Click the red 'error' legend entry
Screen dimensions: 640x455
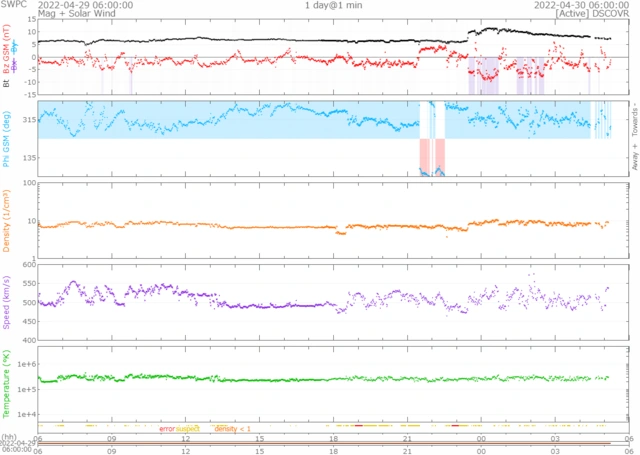166,428
